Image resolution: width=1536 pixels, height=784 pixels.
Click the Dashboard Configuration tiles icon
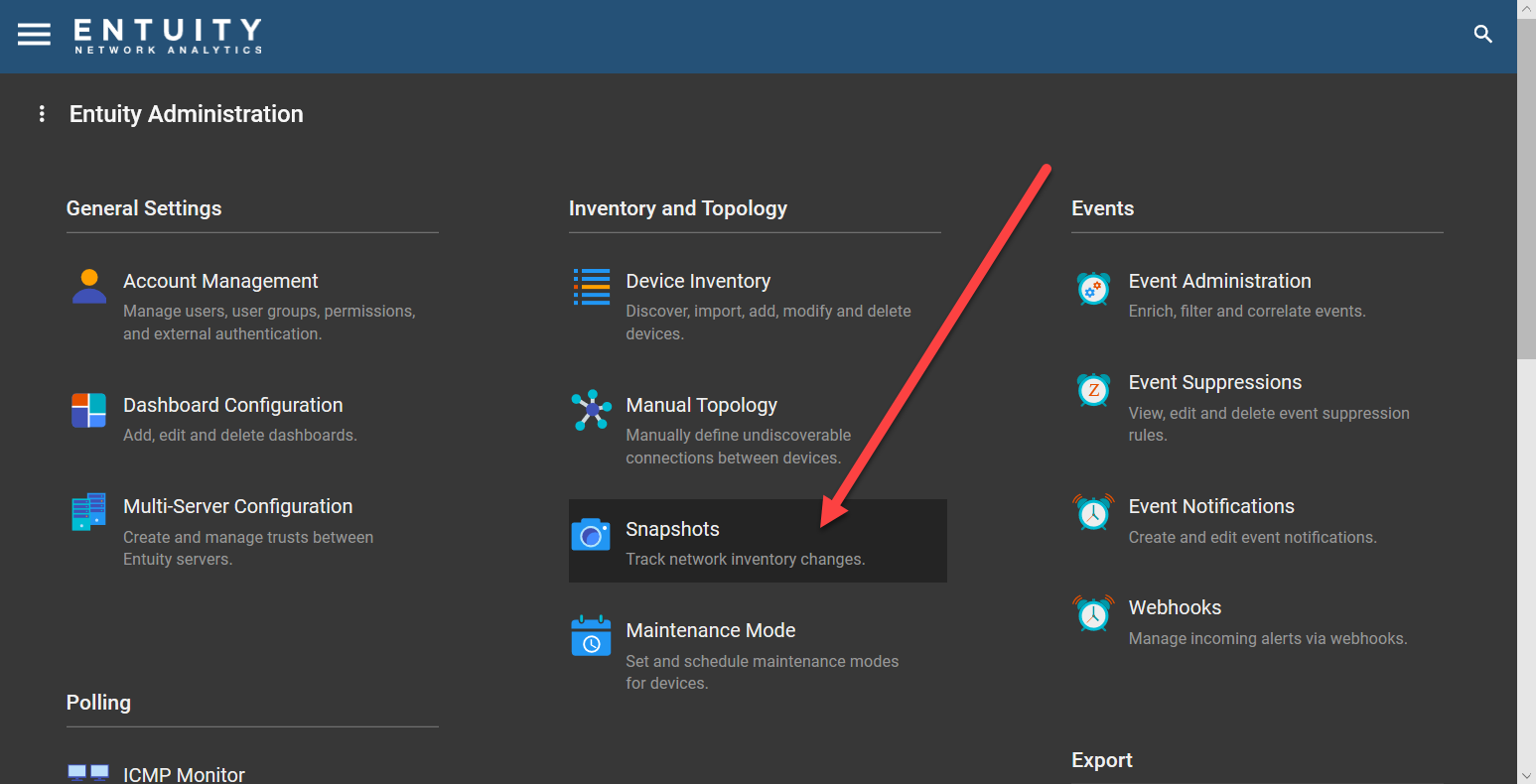click(89, 410)
